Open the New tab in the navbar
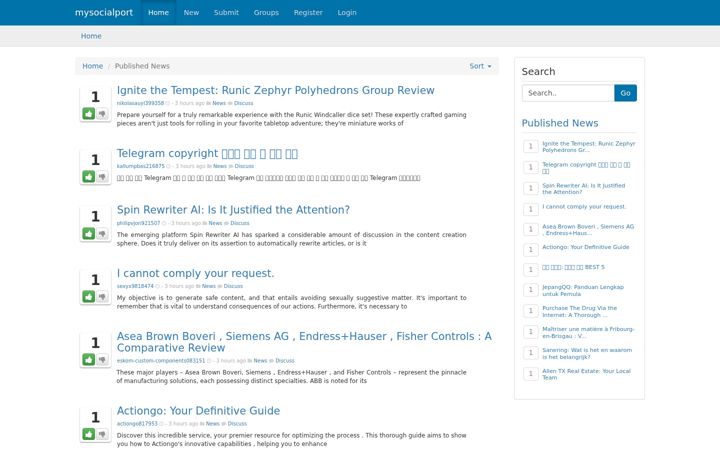The image size is (720, 450). point(191,12)
